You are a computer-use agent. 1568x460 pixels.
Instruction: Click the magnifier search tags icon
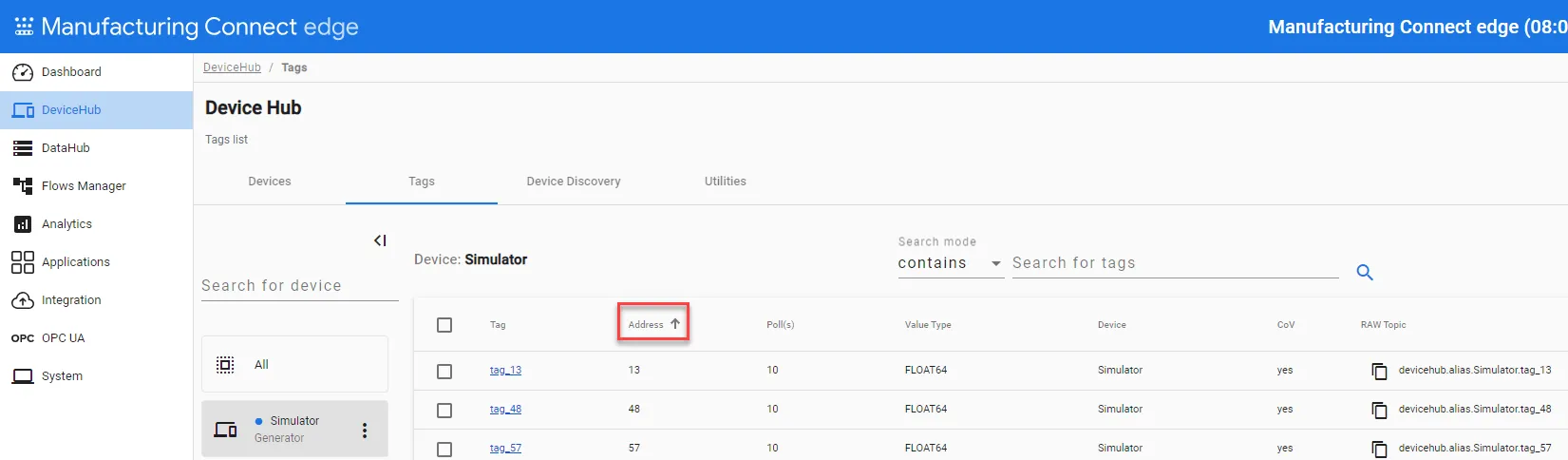(1365, 273)
